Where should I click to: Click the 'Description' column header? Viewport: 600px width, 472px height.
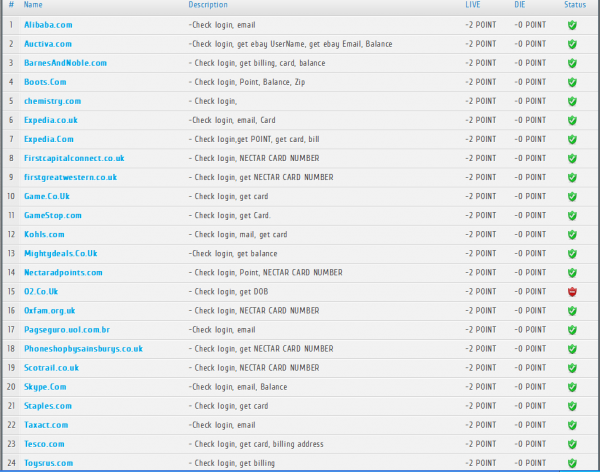[x=208, y=5]
